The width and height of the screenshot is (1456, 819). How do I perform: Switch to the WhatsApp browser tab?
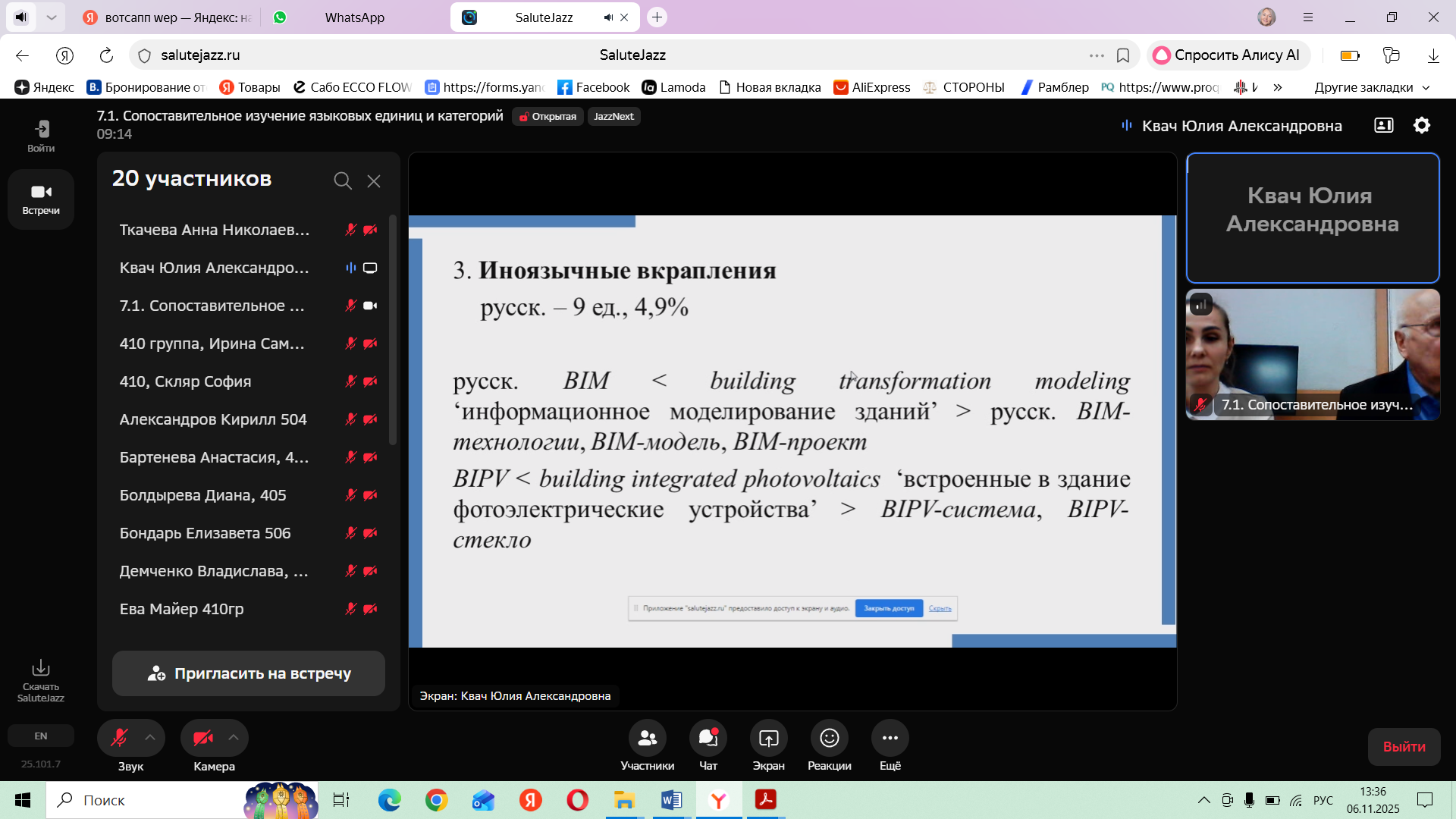354,17
